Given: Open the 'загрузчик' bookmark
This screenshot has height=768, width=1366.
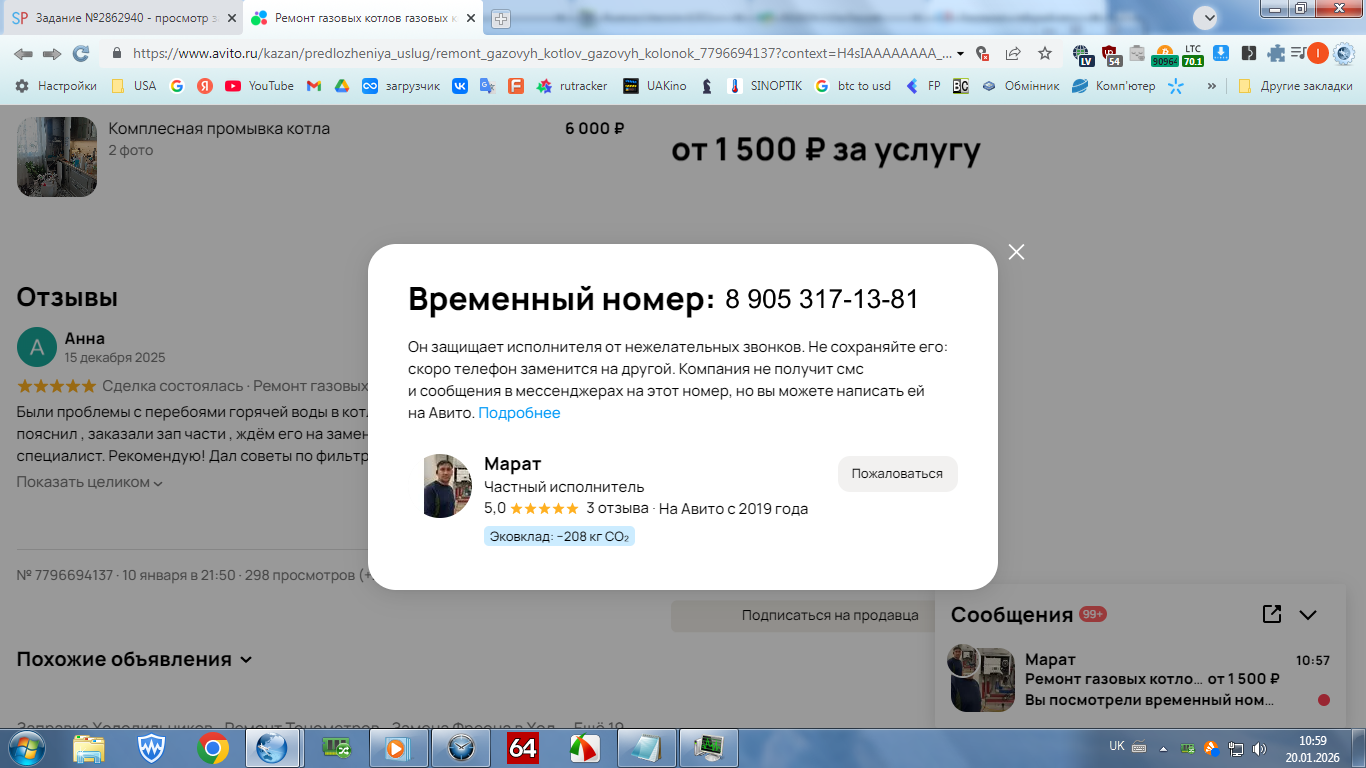Looking at the screenshot, I should (401, 86).
